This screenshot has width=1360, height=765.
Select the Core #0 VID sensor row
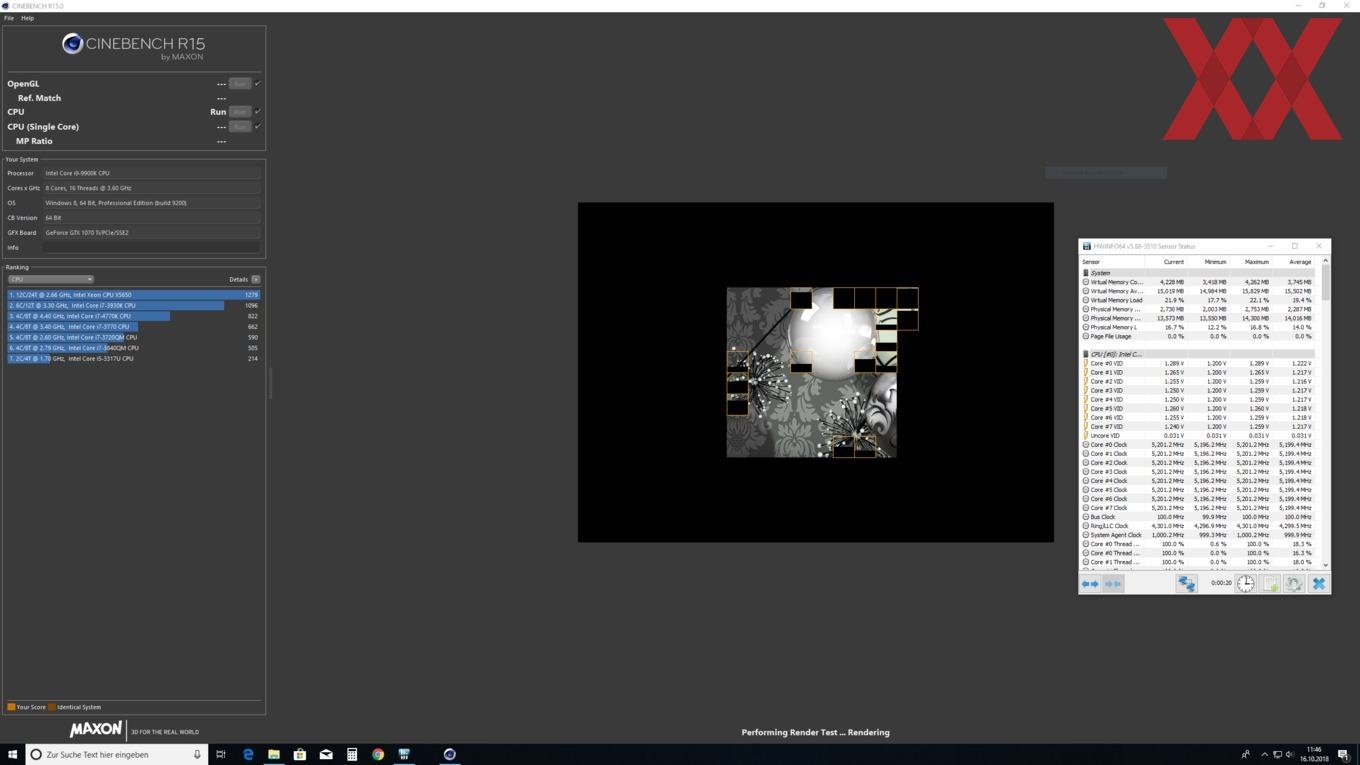click(1200, 363)
